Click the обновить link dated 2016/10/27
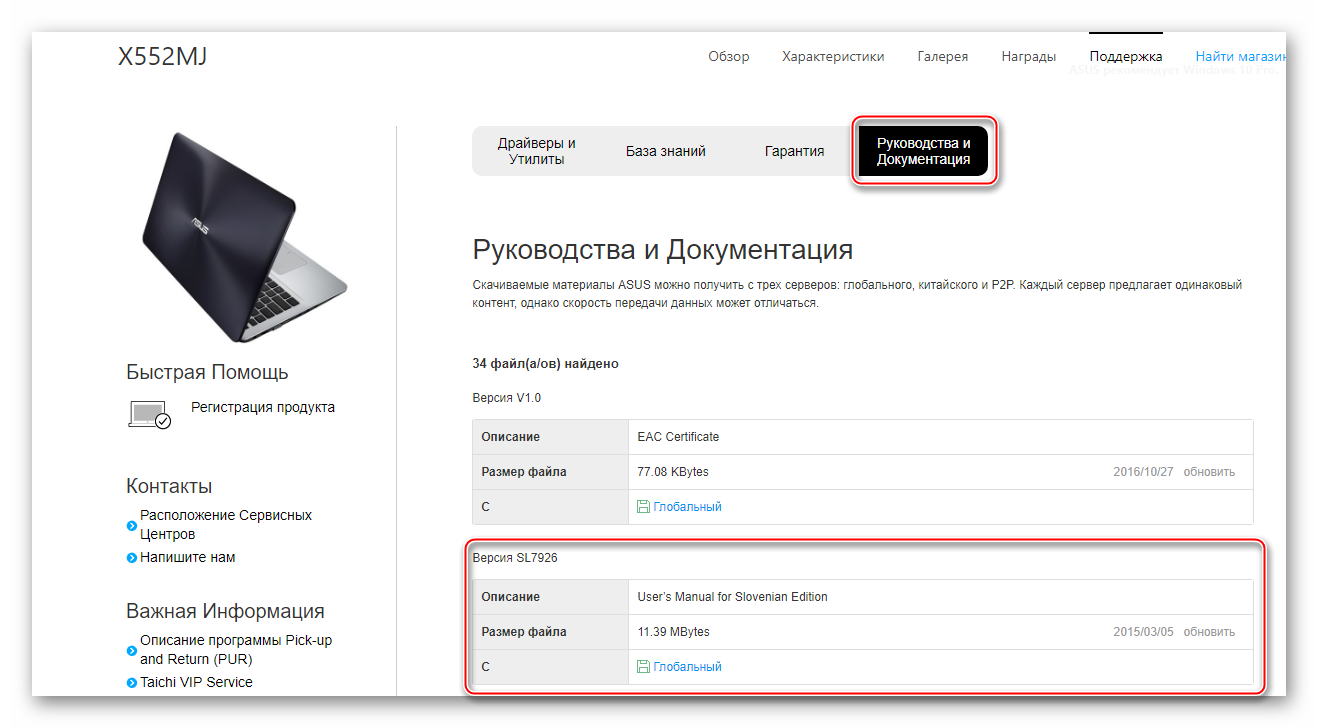 pos(1209,472)
